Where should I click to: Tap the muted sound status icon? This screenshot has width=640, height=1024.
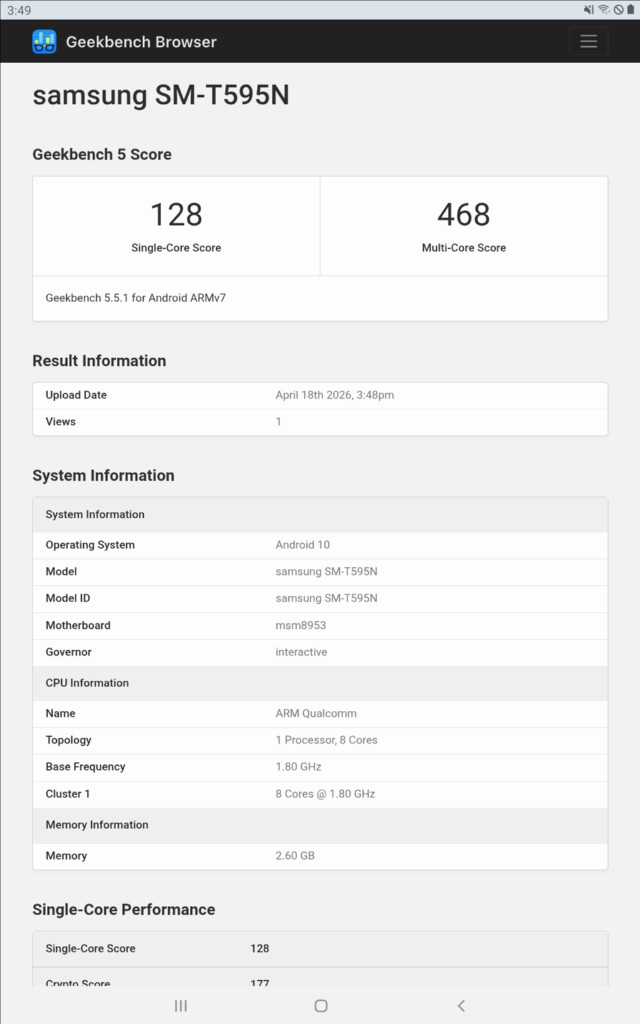pyautogui.click(x=588, y=10)
